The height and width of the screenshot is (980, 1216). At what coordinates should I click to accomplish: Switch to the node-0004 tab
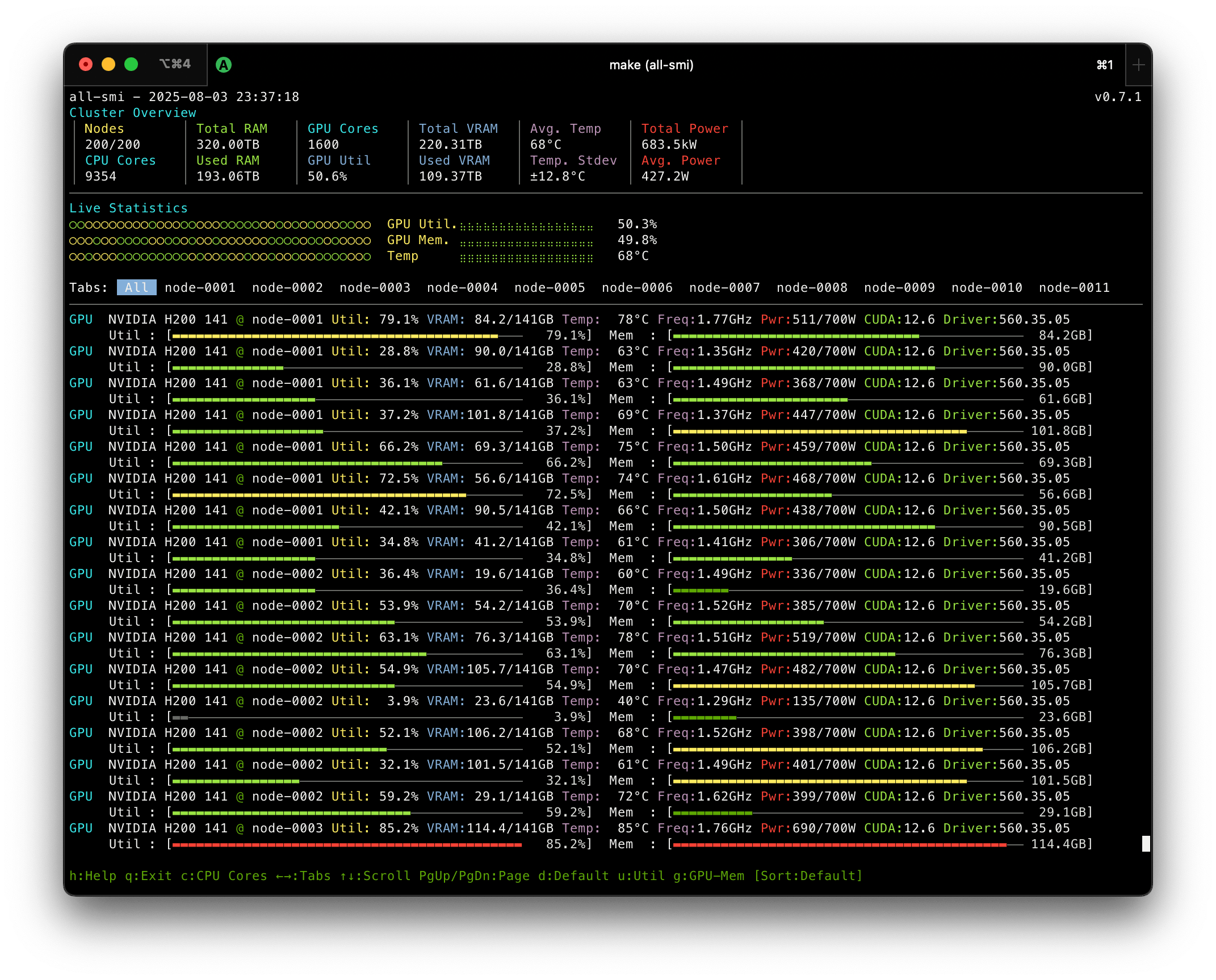click(x=463, y=287)
